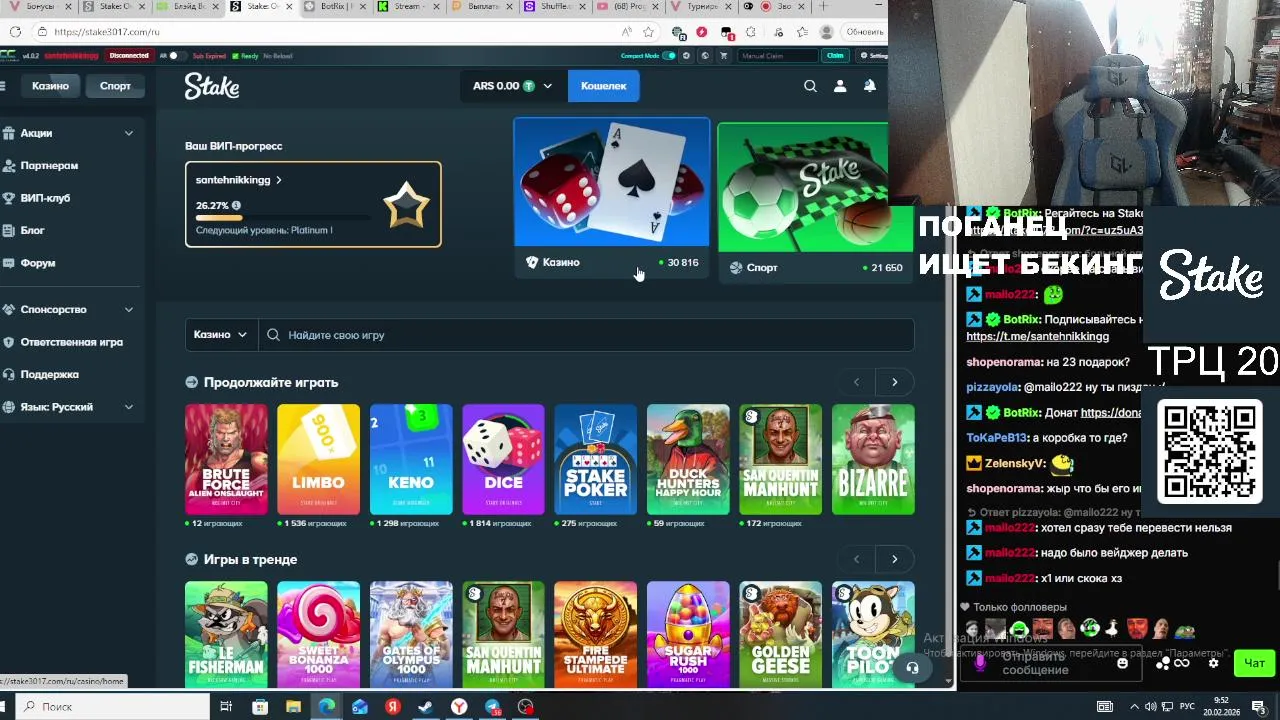The height and width of the screenshot is (720, 1280).
Task: Click the browser favorites star icon
Action: coord(648,32)
